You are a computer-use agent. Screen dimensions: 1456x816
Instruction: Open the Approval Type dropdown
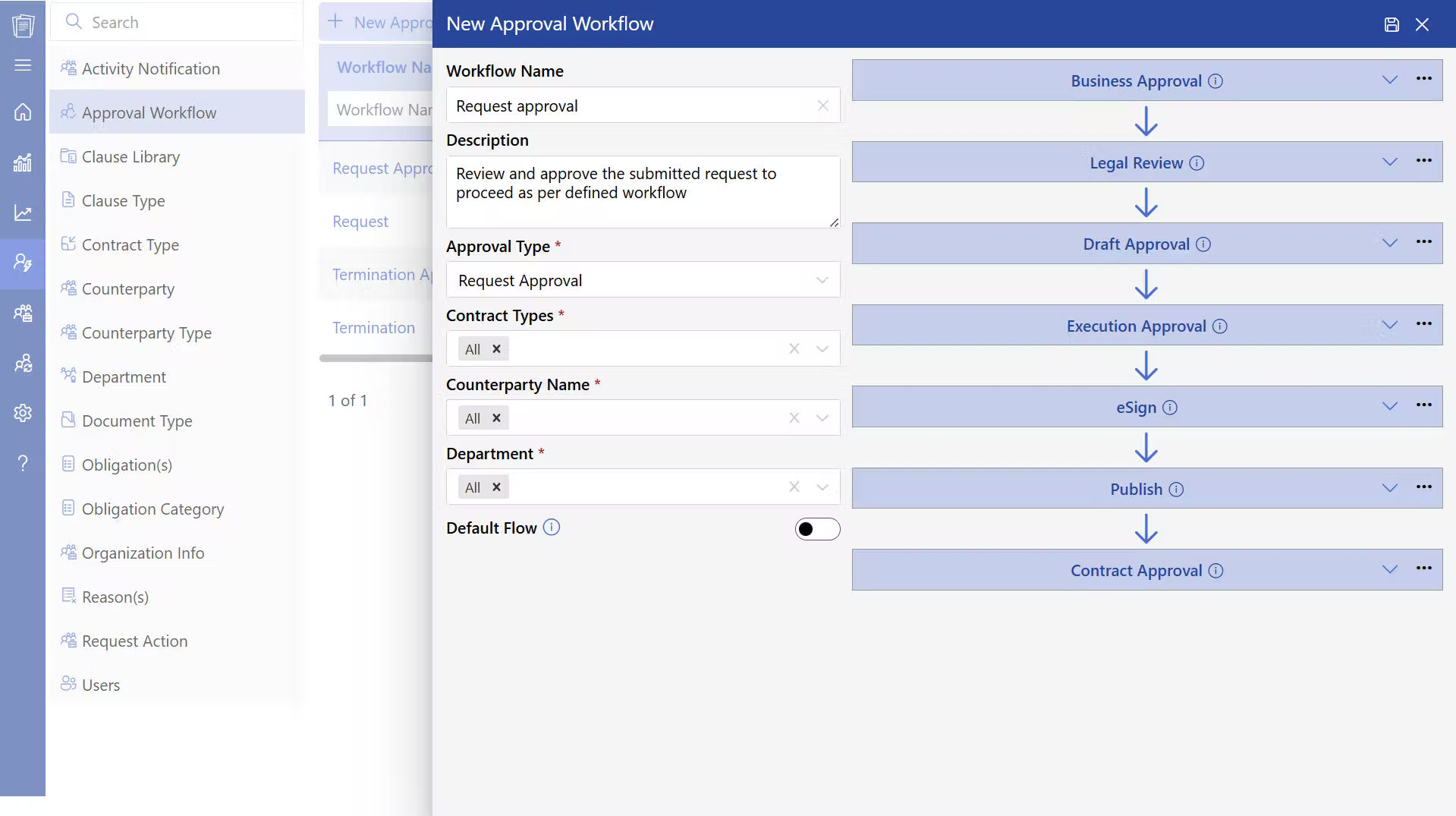click(x=822, y=279)
